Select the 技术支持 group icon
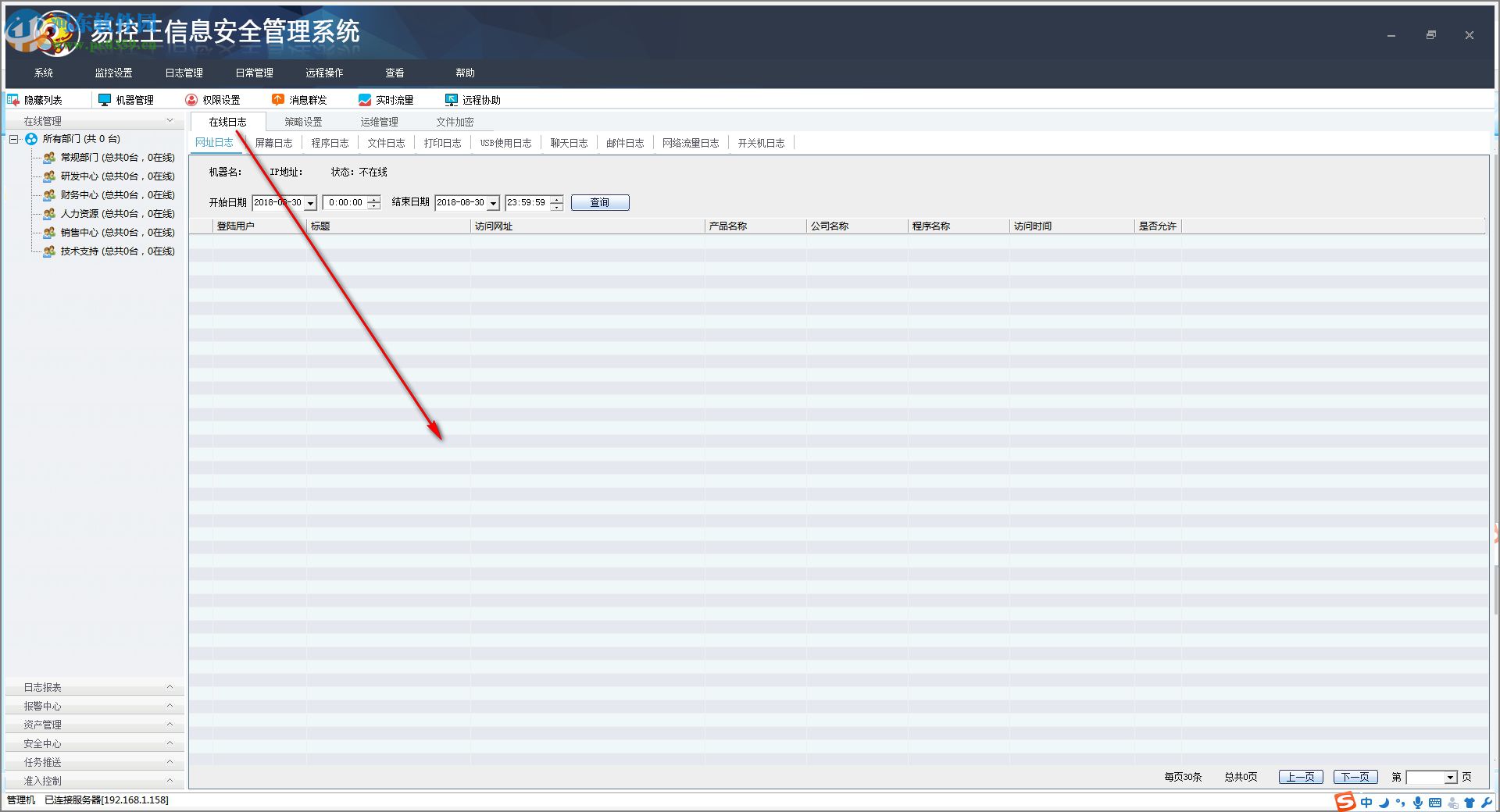The width and height of the screenshot is (1500, 812). 49,251
